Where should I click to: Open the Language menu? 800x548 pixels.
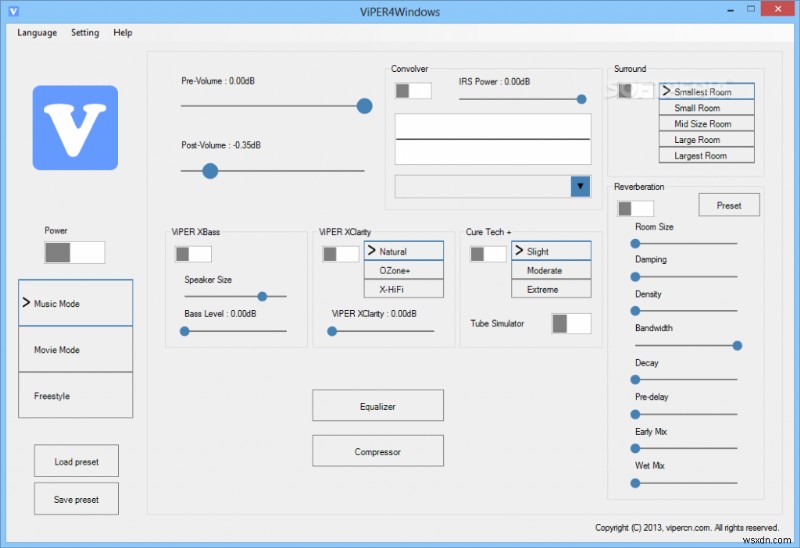(x=37, y=33)
